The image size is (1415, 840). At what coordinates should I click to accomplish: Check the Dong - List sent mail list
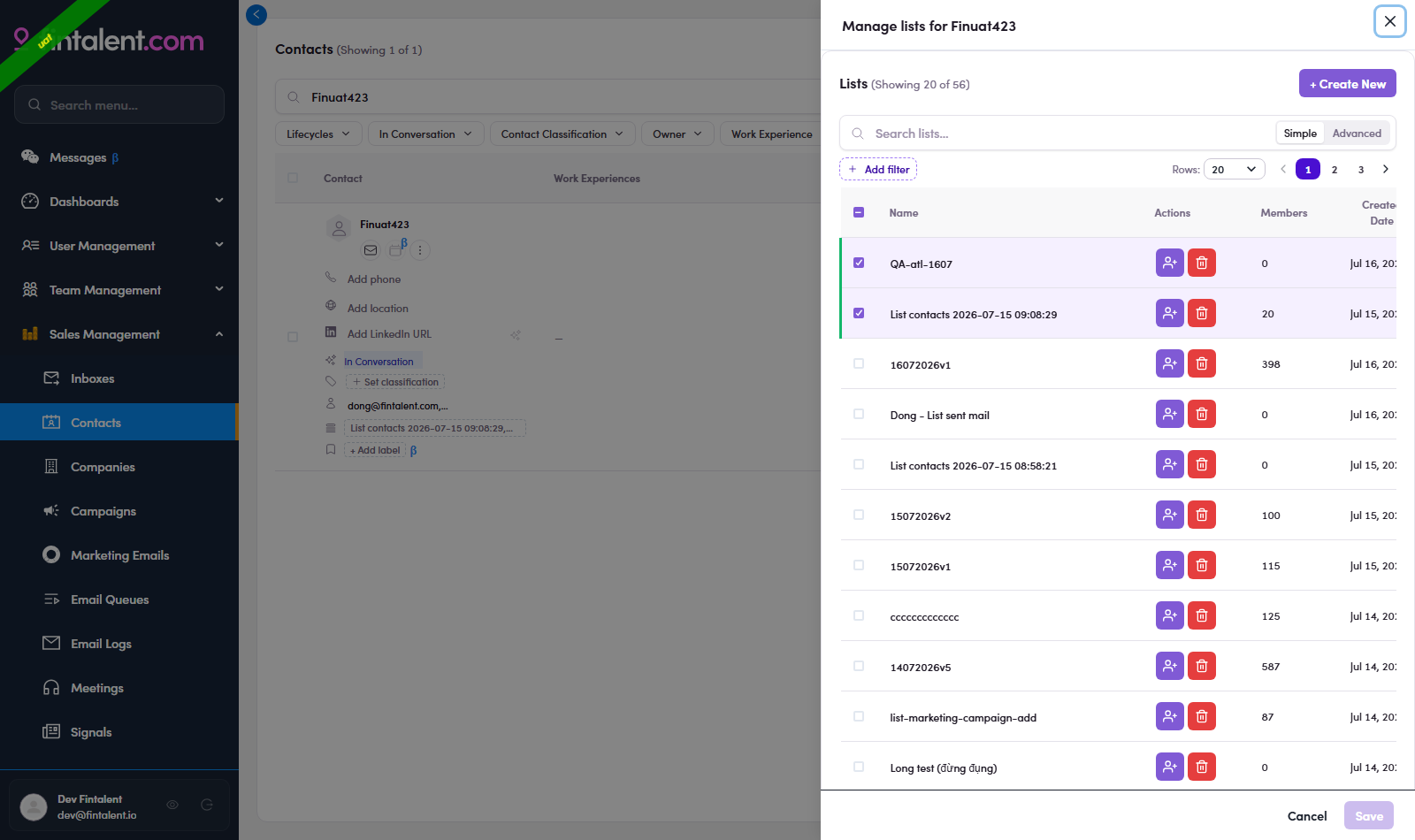pyautogui.click(x=859, y=414)
